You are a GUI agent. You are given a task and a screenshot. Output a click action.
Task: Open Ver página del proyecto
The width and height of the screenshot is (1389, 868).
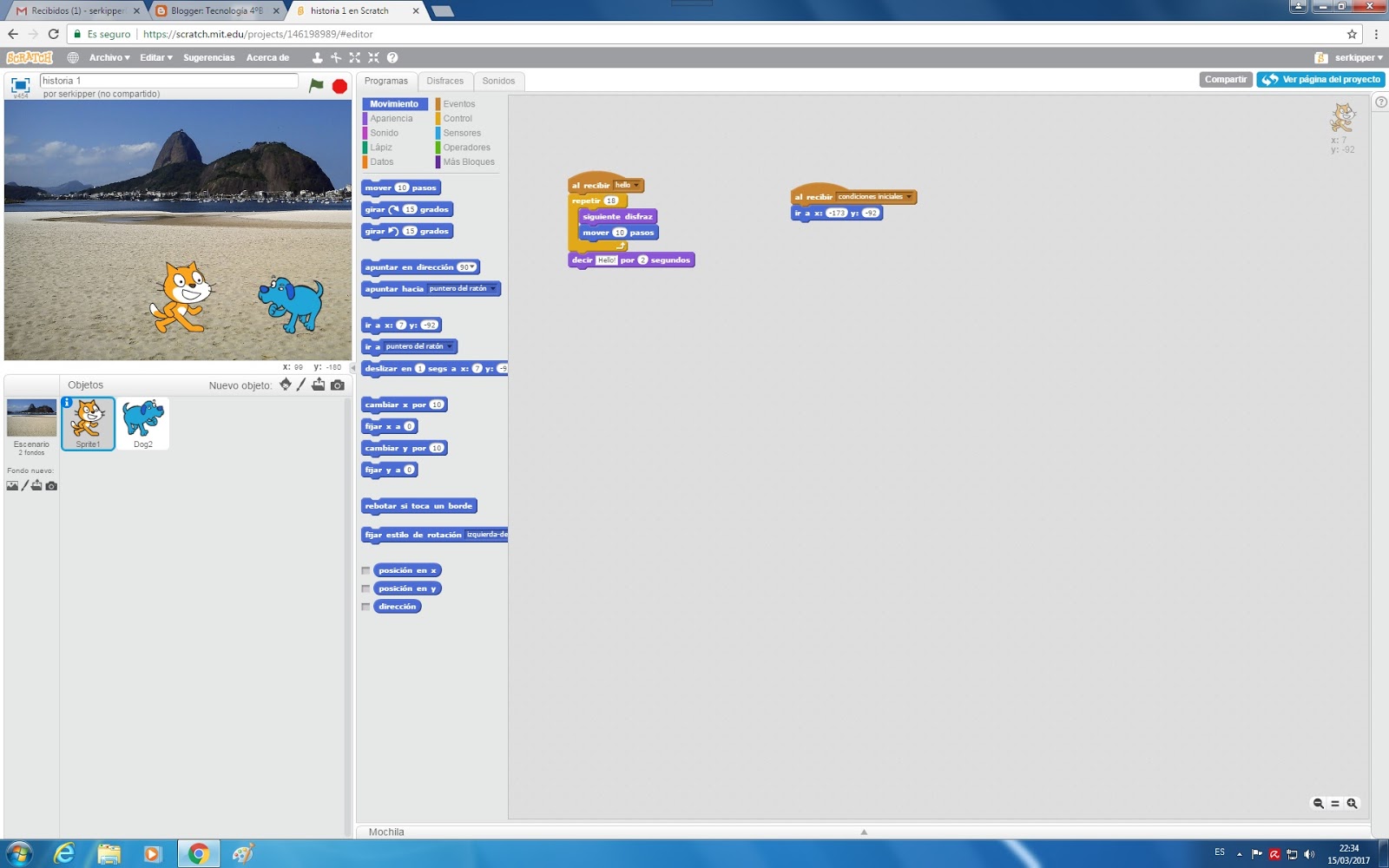(1320, 79)
